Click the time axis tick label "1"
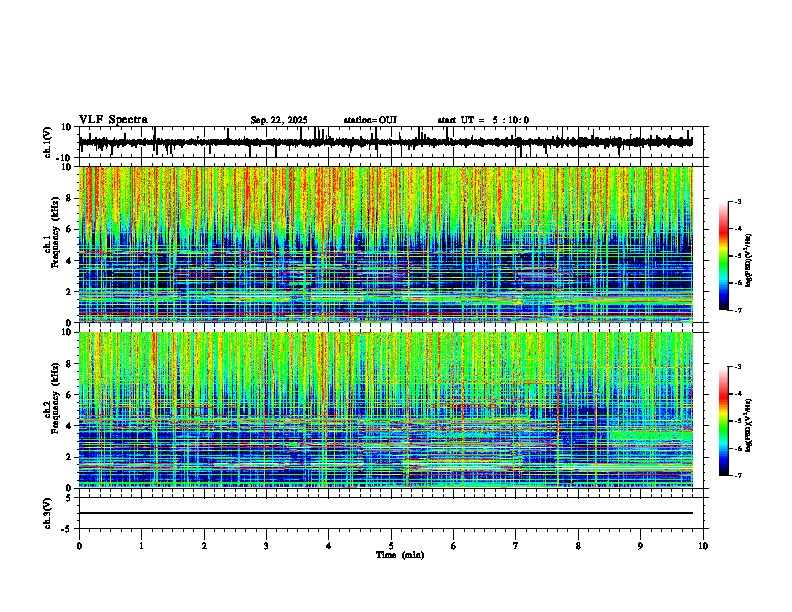This screenshot has width=792, height=612. [141, 546]
